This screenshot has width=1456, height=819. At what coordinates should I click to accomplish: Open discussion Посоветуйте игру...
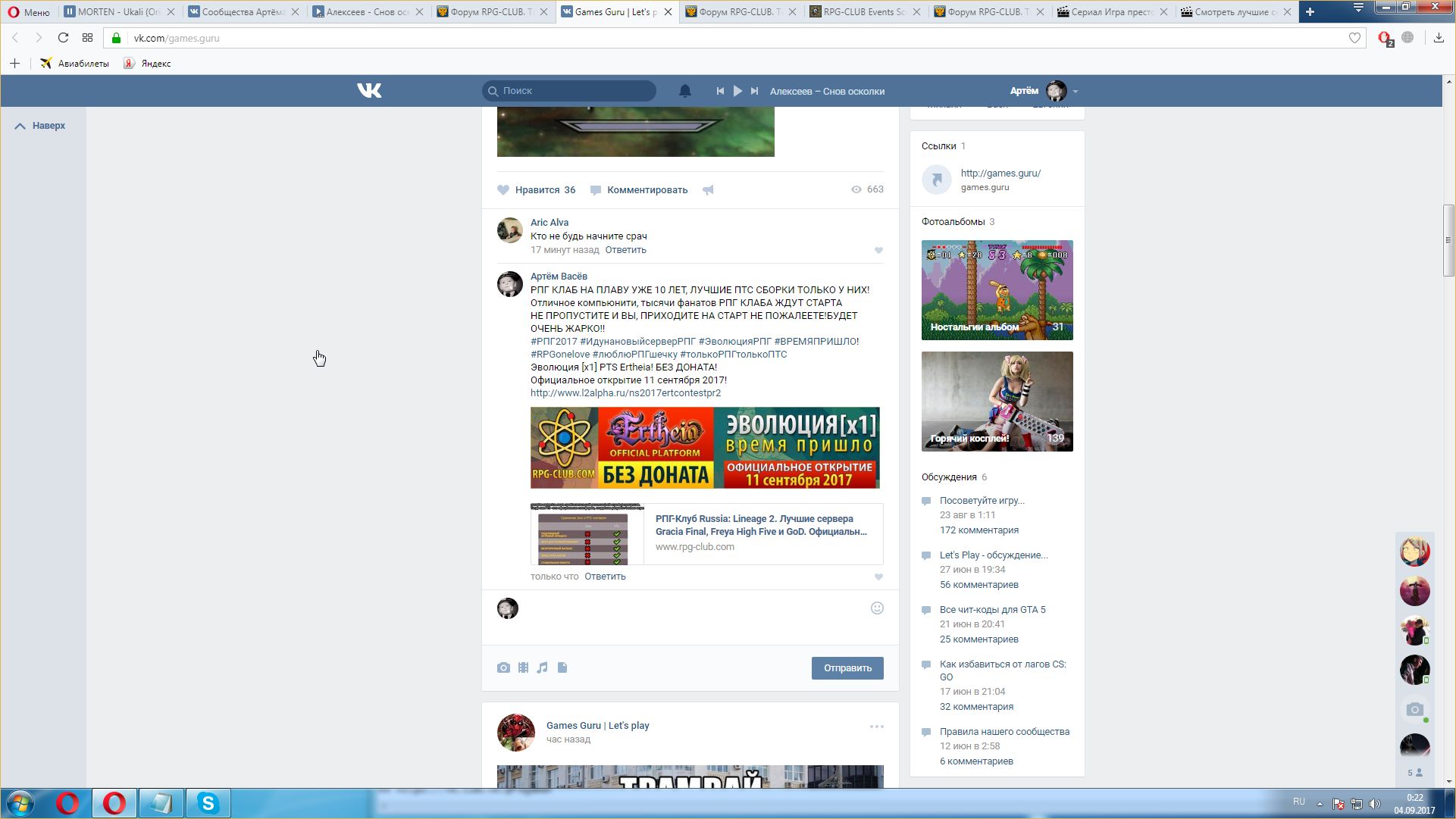pyautogui.click(x=982, y=501)
